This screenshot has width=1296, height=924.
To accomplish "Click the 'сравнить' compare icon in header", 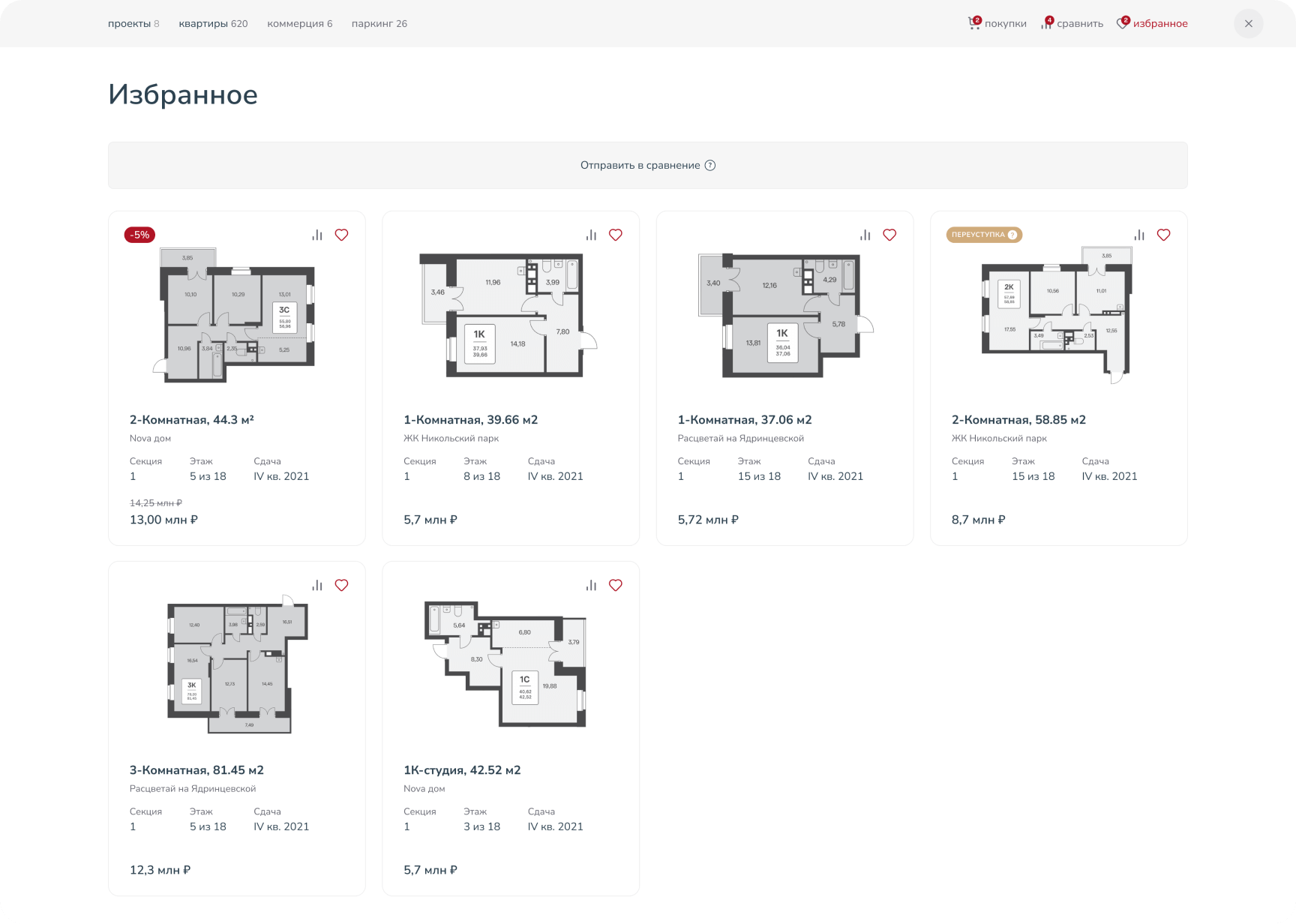I will (x=1046, y=23).
